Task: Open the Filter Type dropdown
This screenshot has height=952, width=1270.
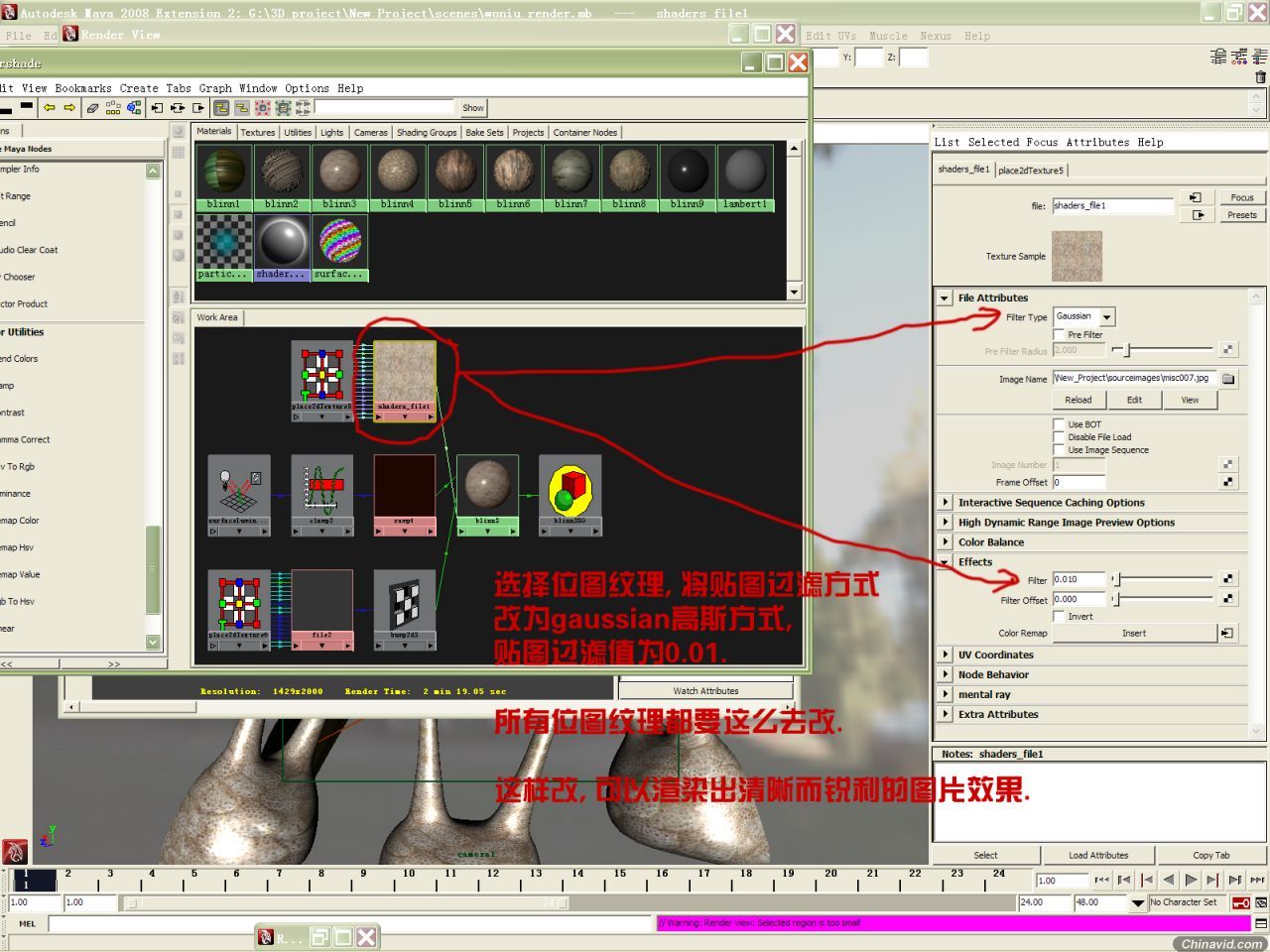Action: (x=1083, y=316)
